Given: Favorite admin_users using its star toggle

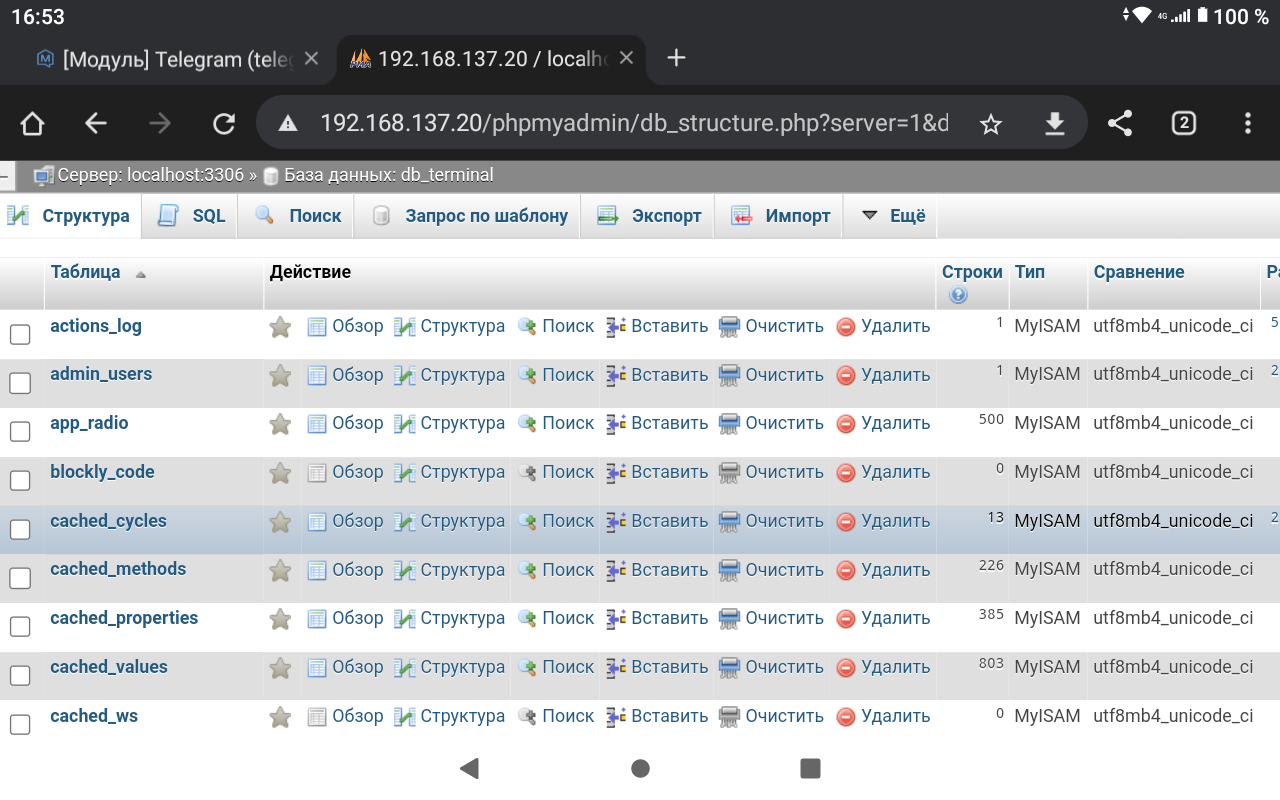Looking at the screenshot, I should click(x=279, y=374).
